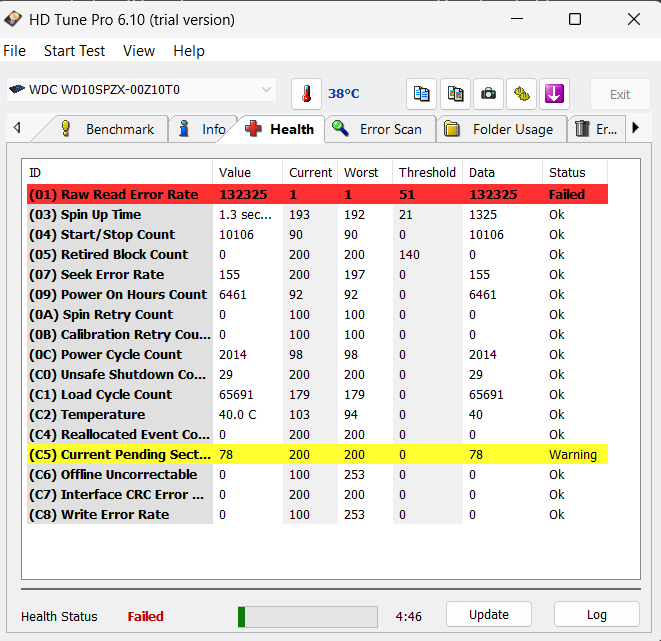Click the Failed status in the first row
This screenshot has width=661, height=641.
(567, 194)
